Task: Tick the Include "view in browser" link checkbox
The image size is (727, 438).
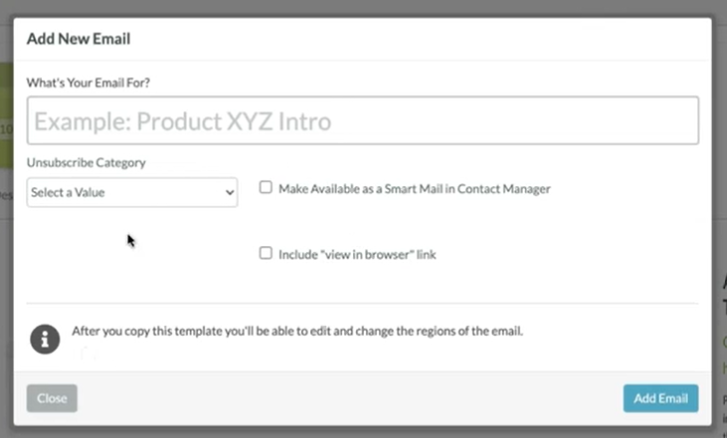Action: 266,254
